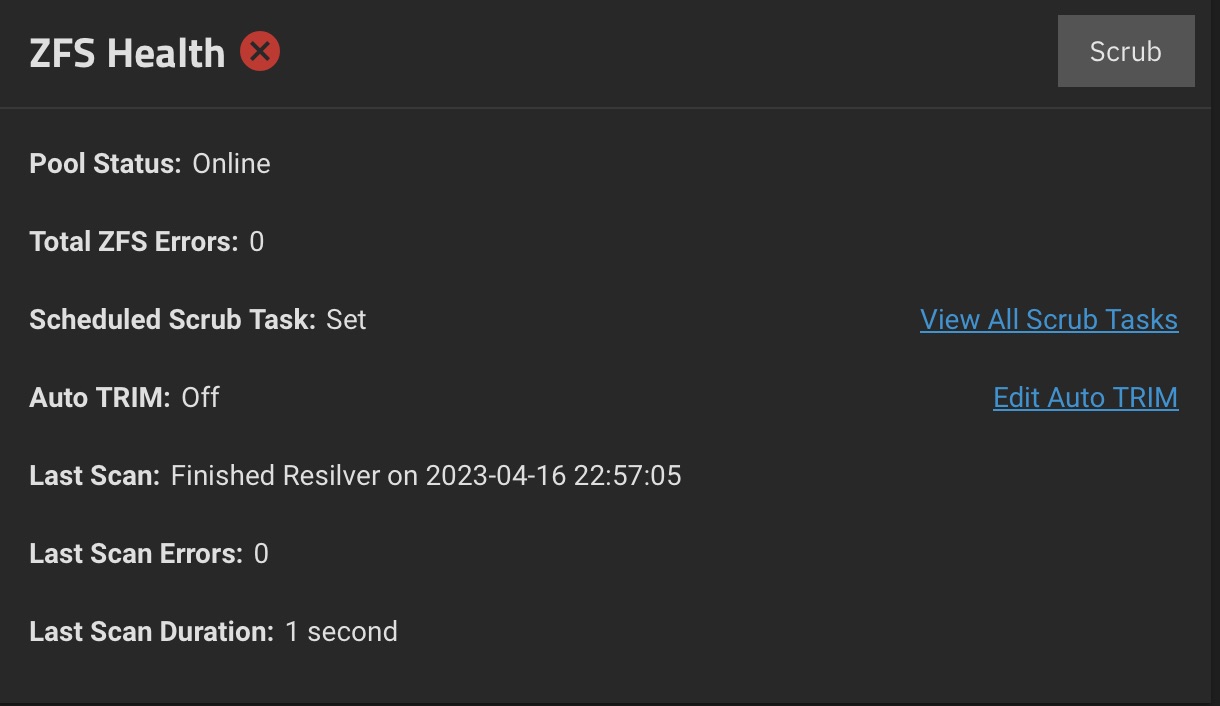Viewport: 1220px width, 706px height.
Task: Click the Pool Status label
Action: (105, 164)
